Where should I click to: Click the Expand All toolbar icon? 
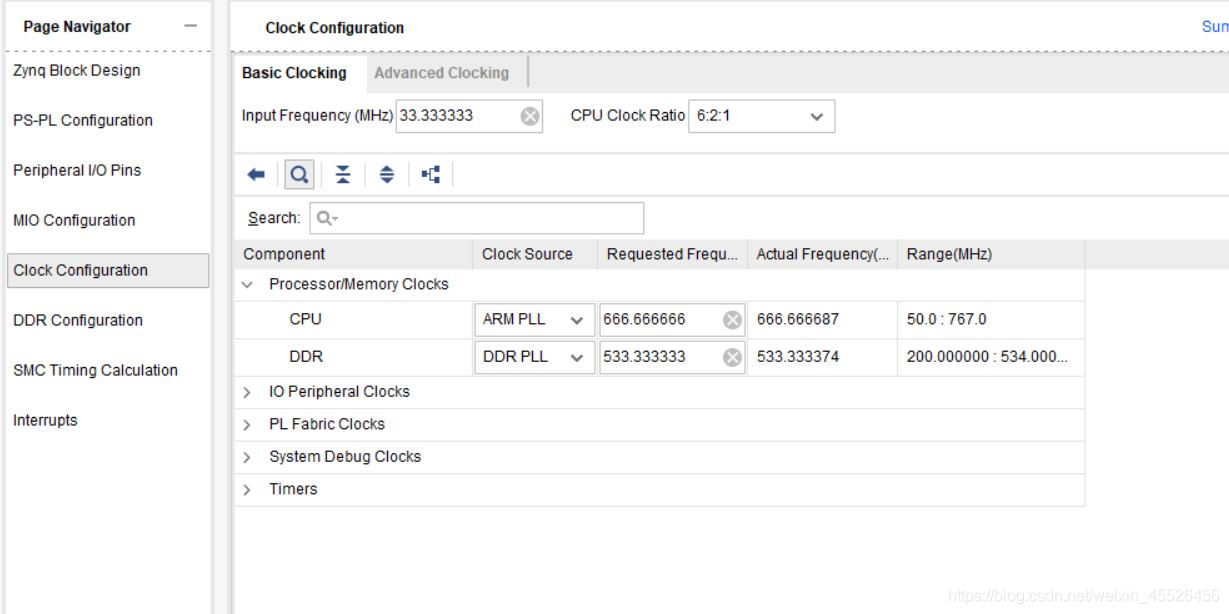click(x=387, y=175)
